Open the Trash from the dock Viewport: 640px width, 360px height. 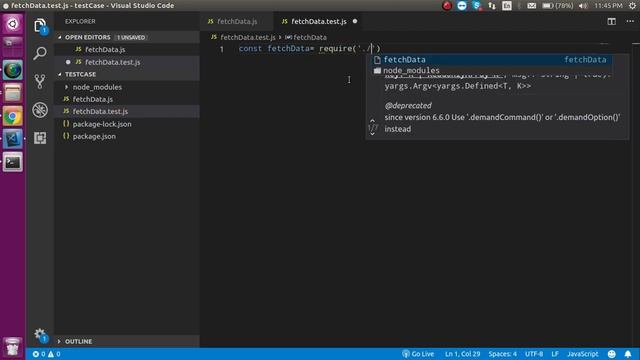click(x=13, y=347)
